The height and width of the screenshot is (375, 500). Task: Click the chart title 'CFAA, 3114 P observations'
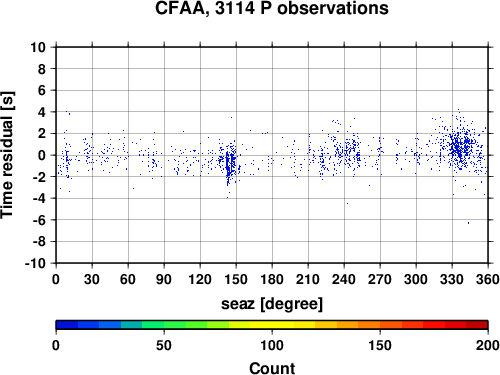tap(272, 9)
